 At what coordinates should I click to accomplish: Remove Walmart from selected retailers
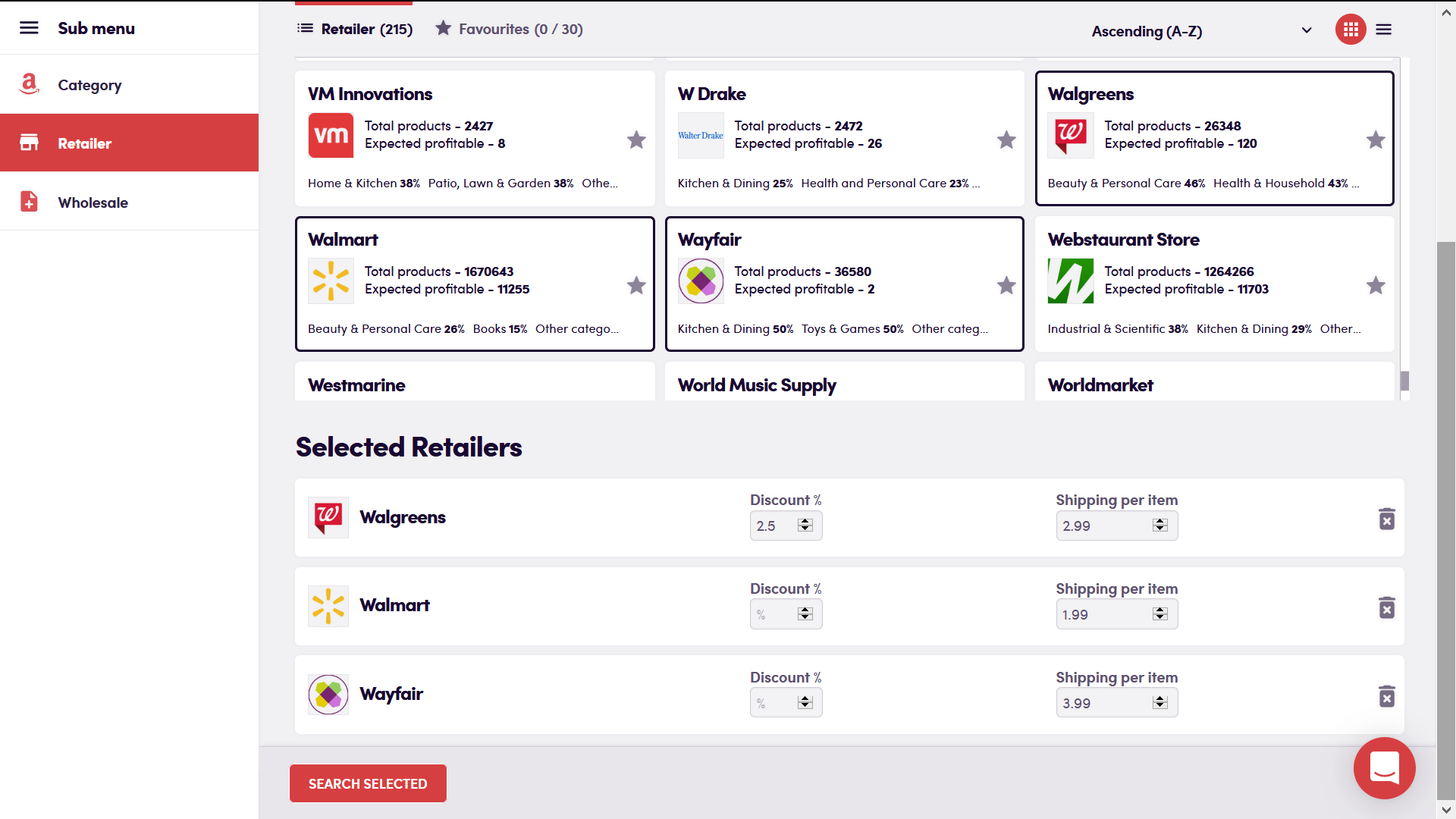pyautogui.click(x=1386, y=608)
